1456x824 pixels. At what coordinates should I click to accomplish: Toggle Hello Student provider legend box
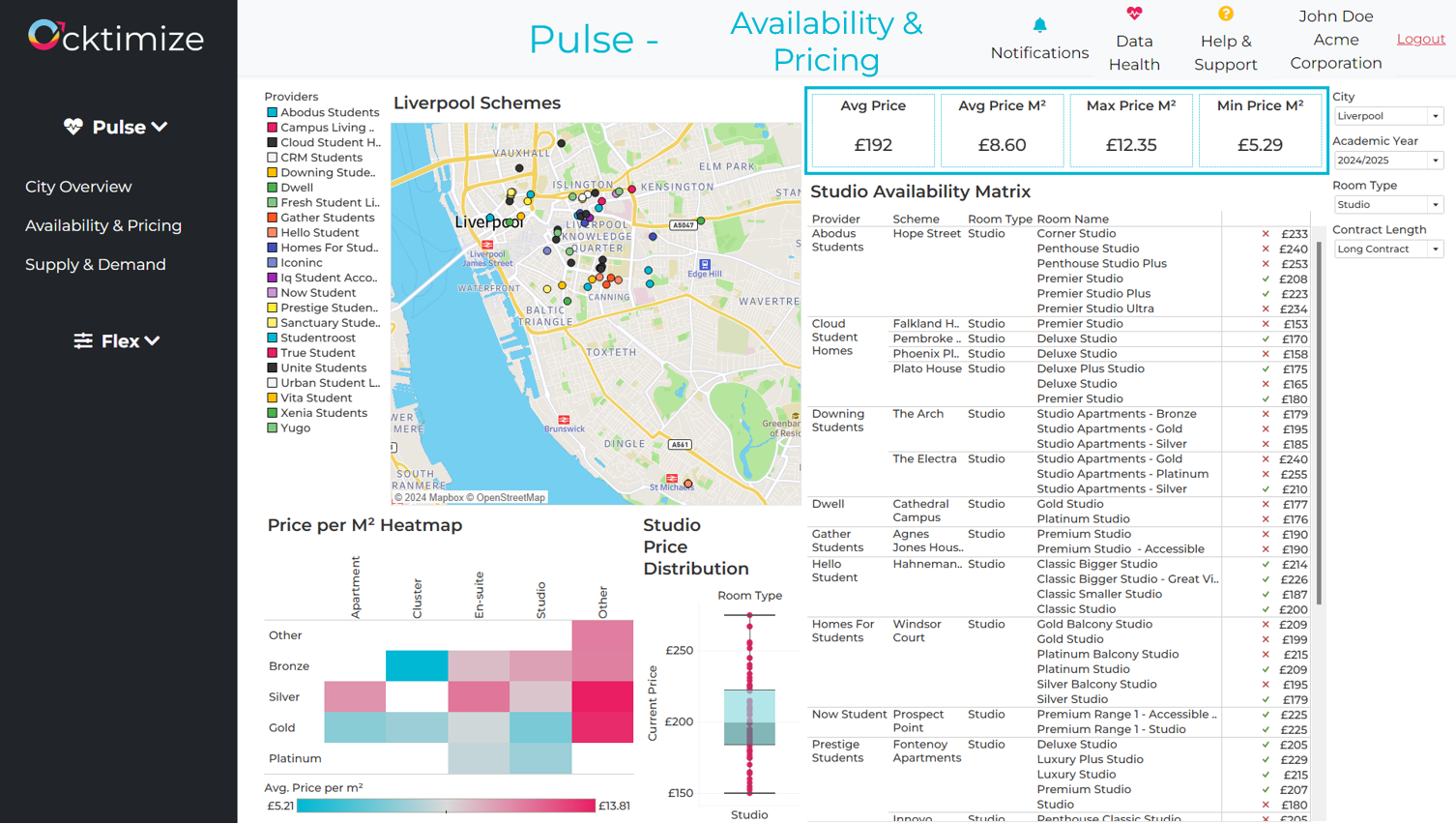point(273,233)
